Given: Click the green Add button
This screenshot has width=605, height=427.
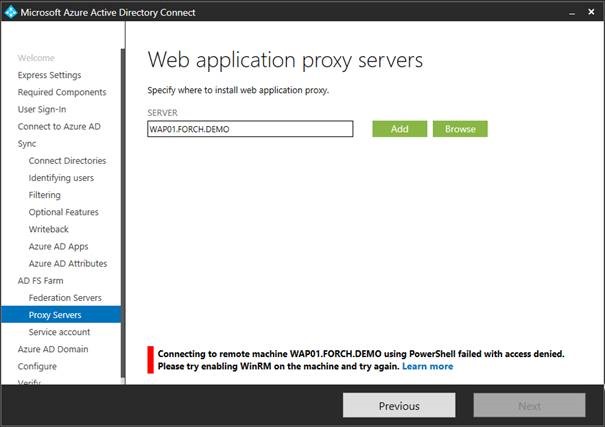Looking at the screenshot, I should click(399, 129).
